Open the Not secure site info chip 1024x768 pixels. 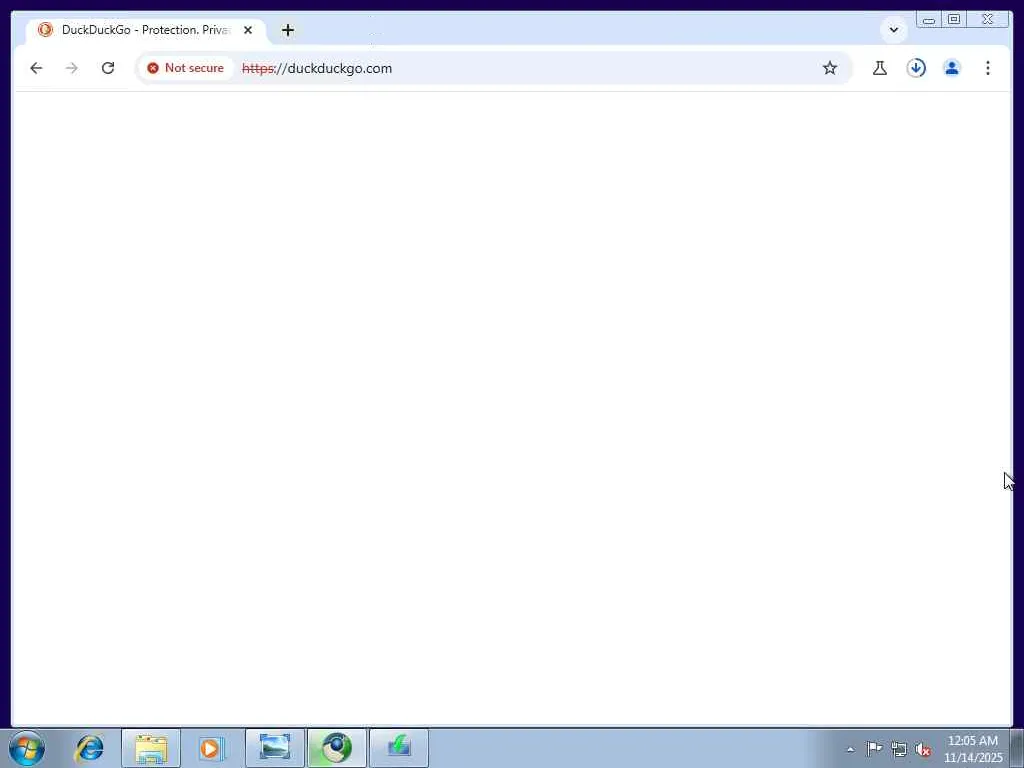(185, 68)
